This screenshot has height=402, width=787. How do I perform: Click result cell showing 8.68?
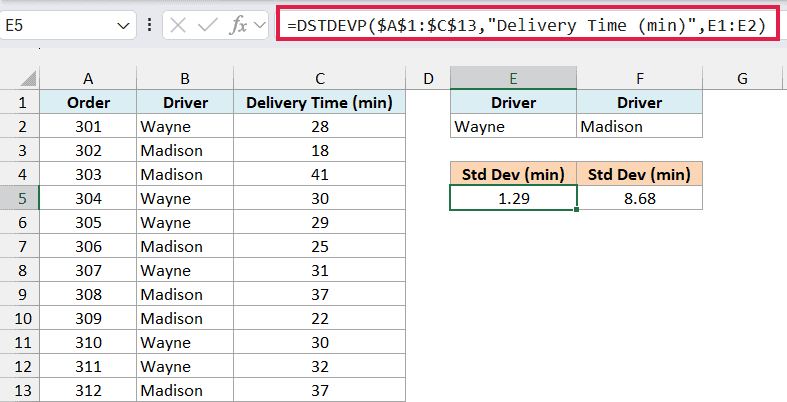coord(639,198)
